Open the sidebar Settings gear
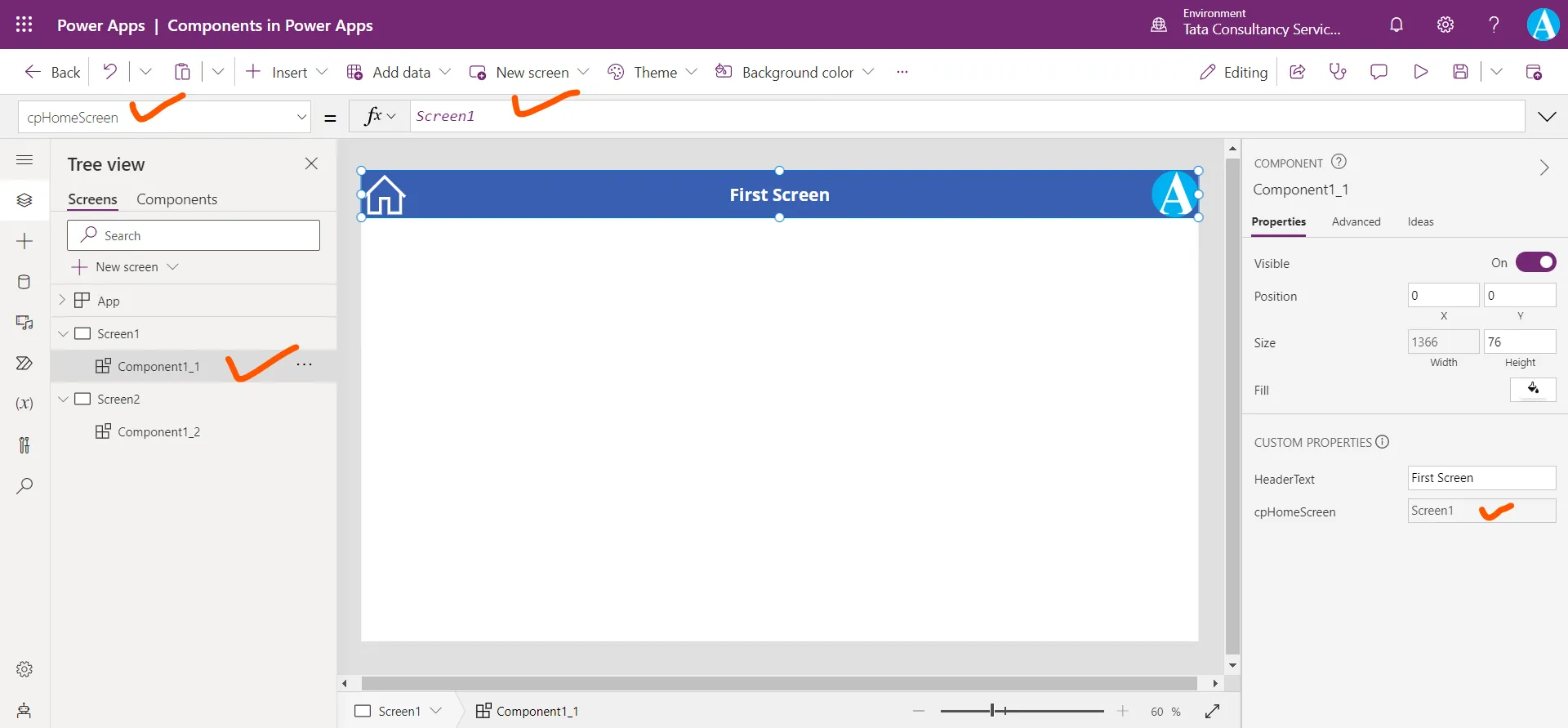 [24, 669]
